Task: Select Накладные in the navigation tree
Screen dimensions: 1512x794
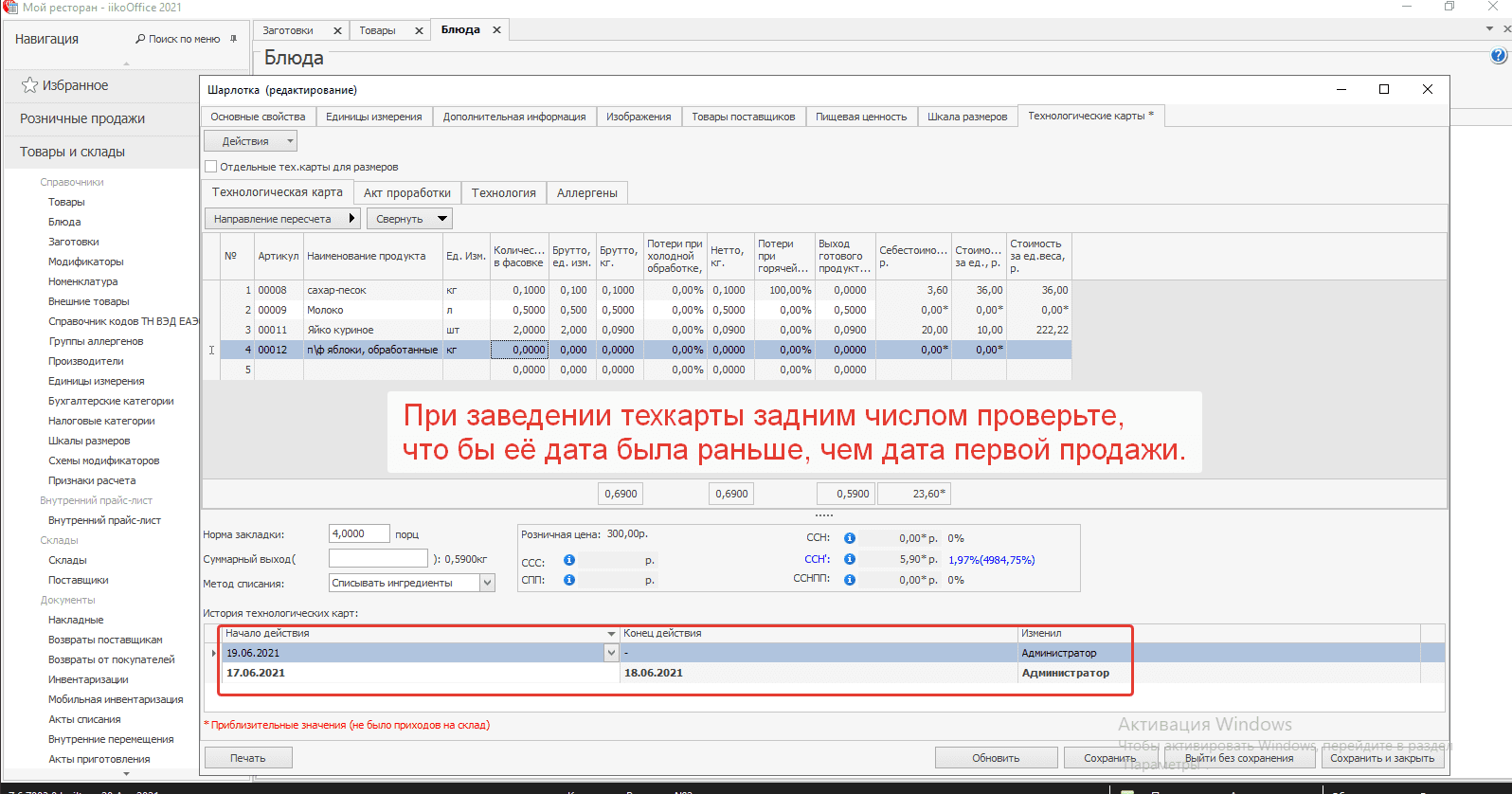Action: click(76, 620)
